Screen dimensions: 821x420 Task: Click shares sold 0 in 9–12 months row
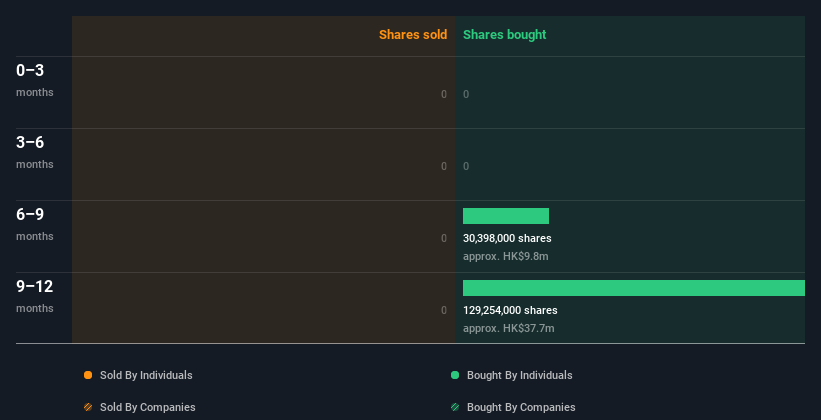click(x=444, y=310)
